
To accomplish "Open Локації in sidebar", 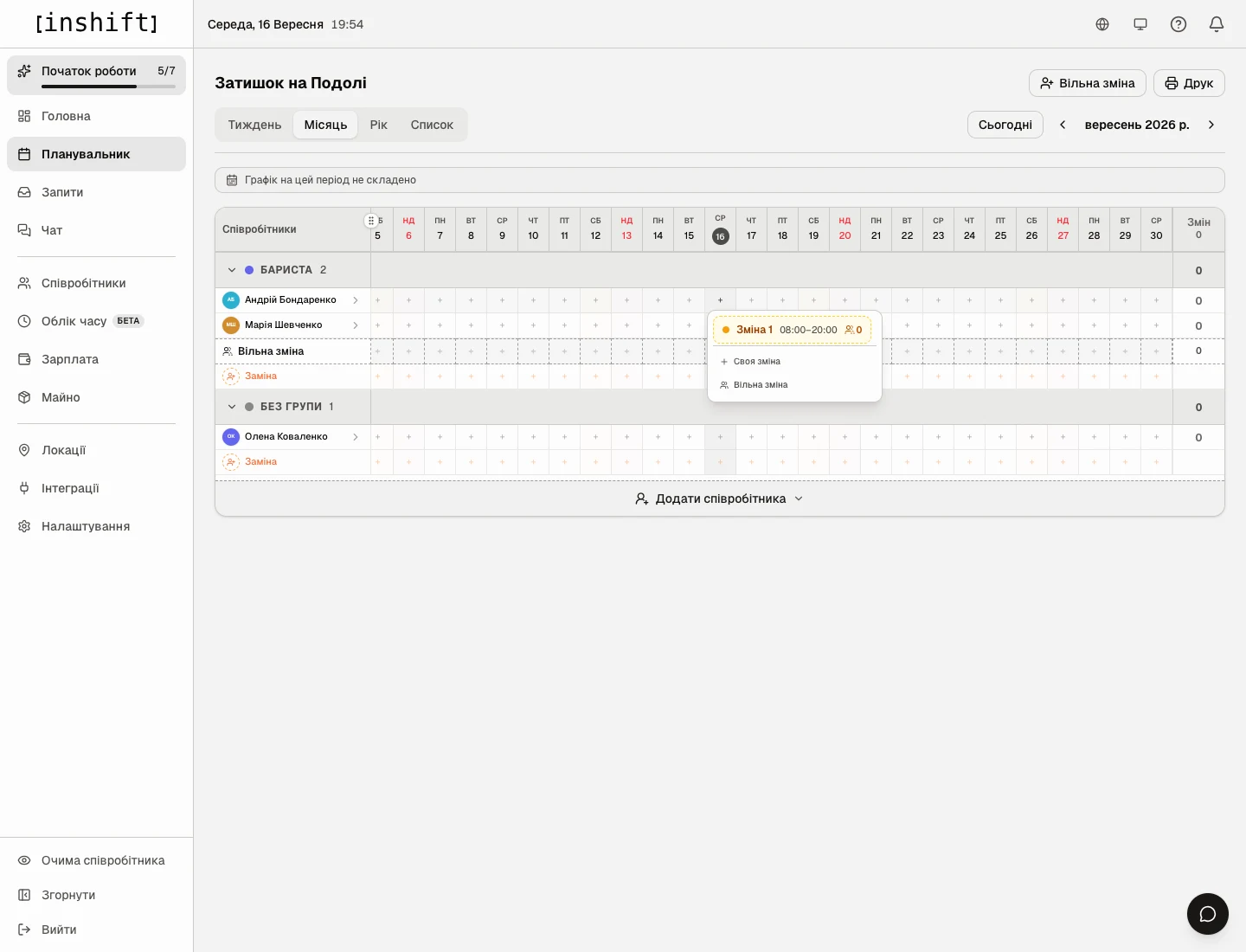I will pyautogui.click(x=96, y=450).
